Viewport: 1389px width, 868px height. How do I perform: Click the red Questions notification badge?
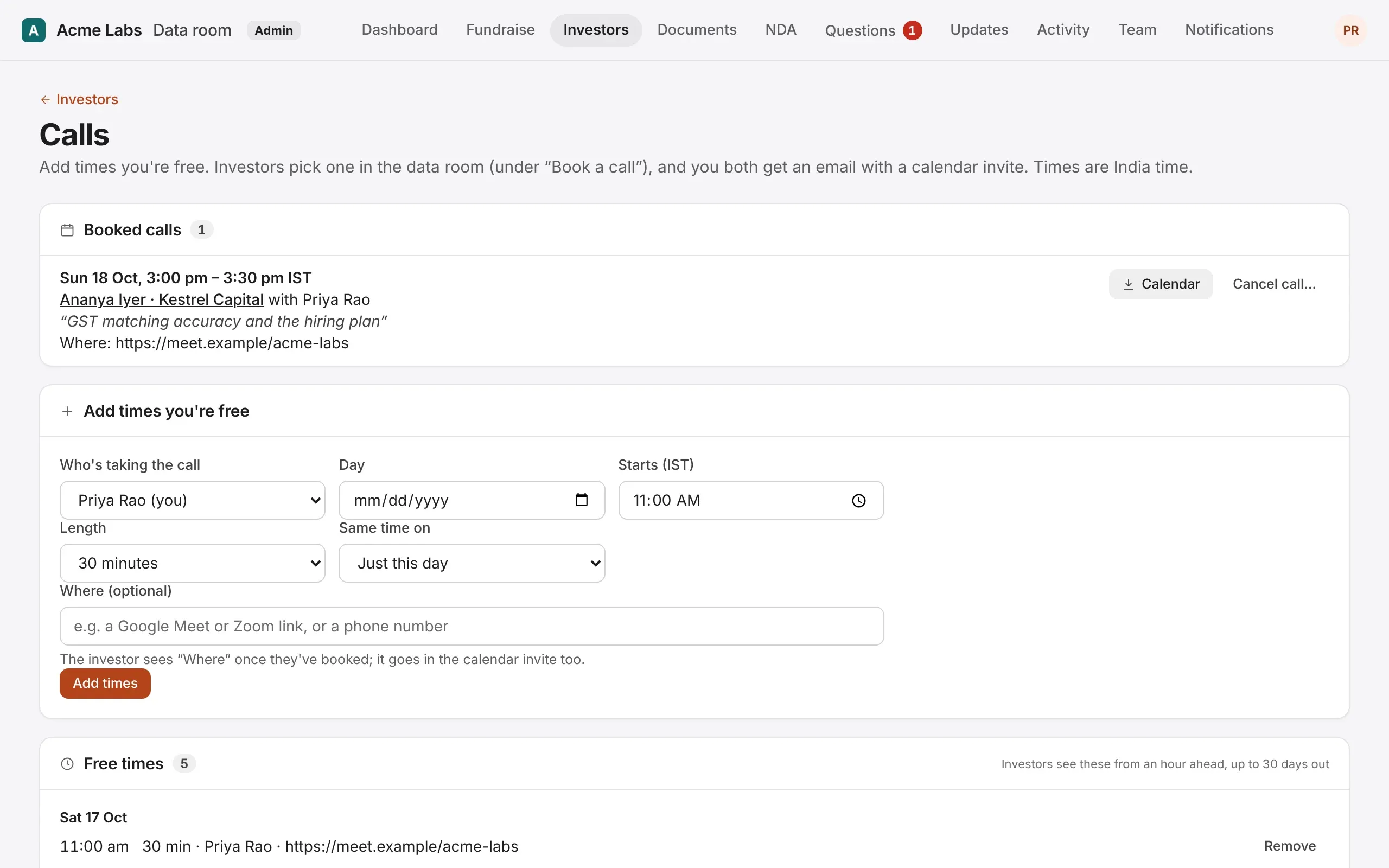click(912, 30)
